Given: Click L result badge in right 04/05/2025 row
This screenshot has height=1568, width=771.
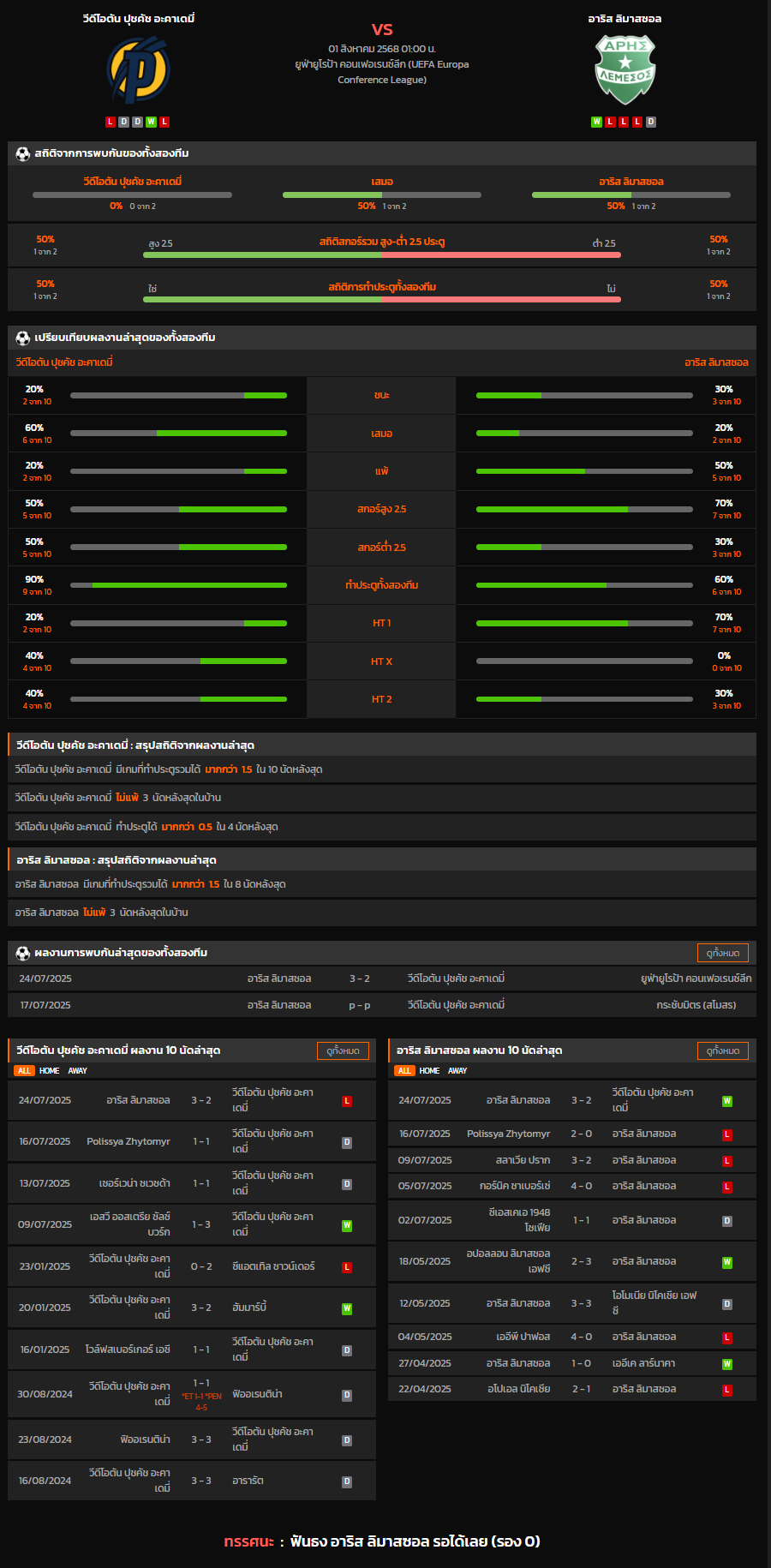Looking at the screenshot, I should coord(727,1338).
